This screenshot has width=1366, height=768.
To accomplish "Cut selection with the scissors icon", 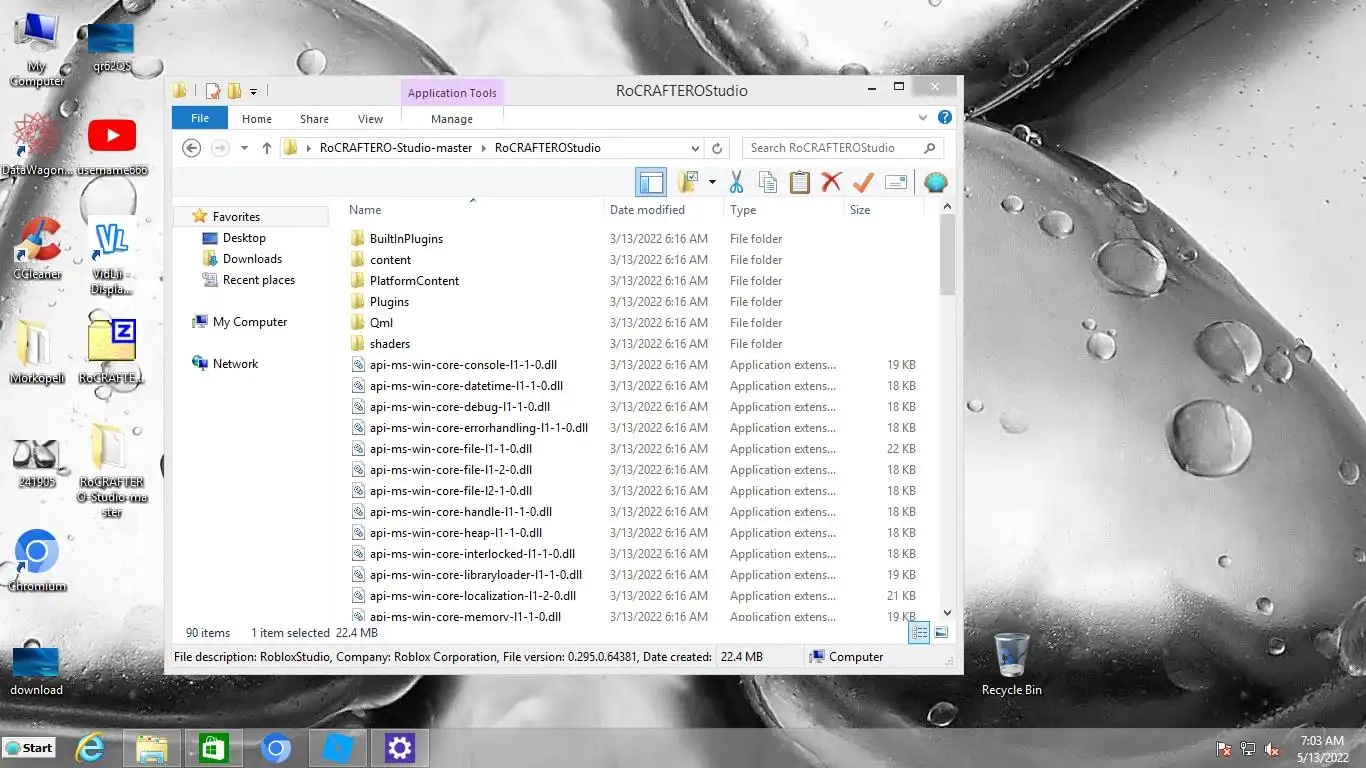I will (x=736, y=182).
